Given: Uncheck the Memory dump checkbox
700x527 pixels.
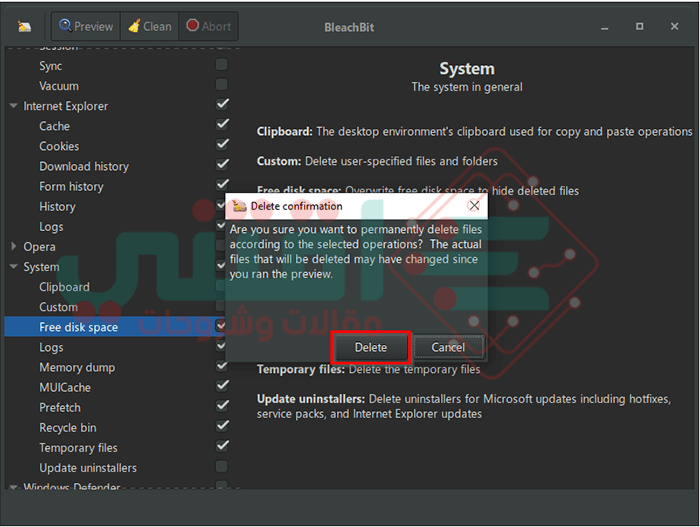Looking at the screenshot, I should (x=222, y=366).
